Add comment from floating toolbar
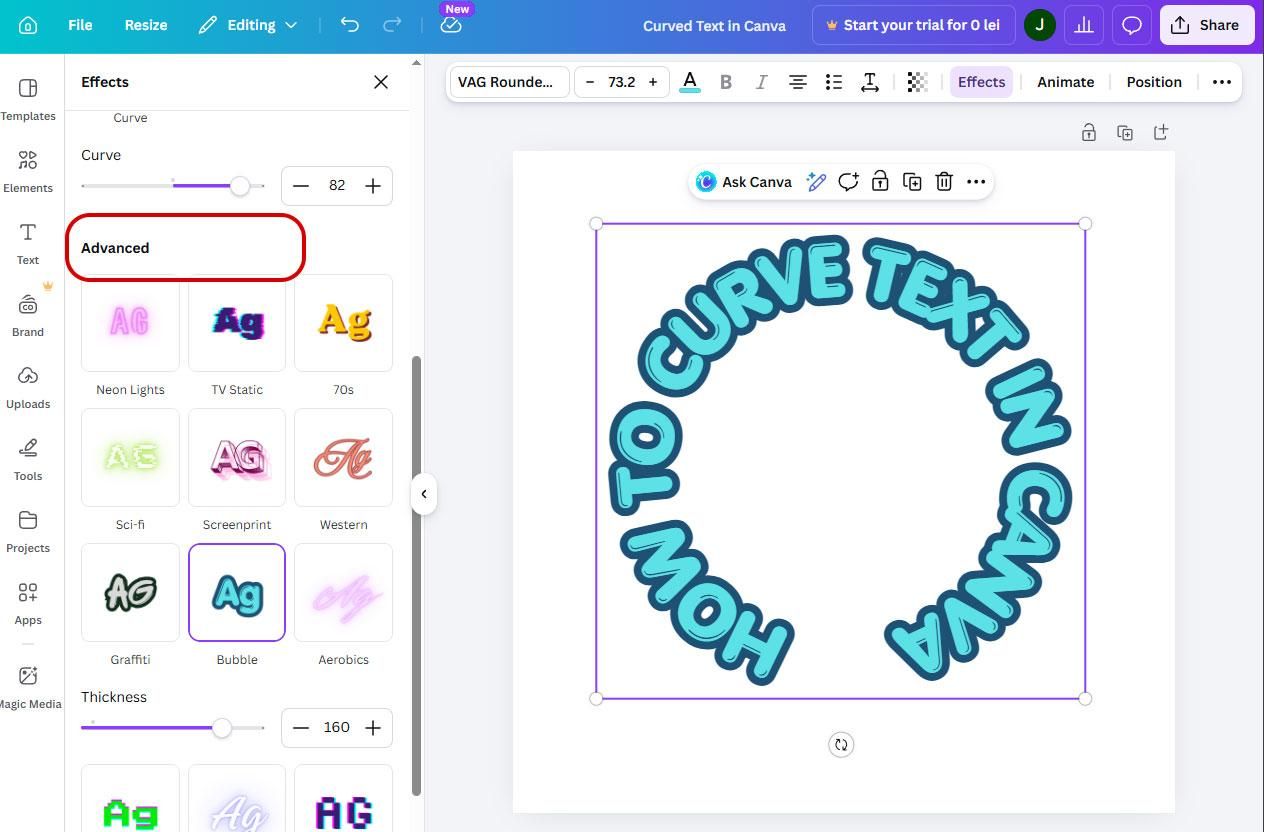Image resolution: width=1264 pixels, height=832 pixels. (848, 182)
